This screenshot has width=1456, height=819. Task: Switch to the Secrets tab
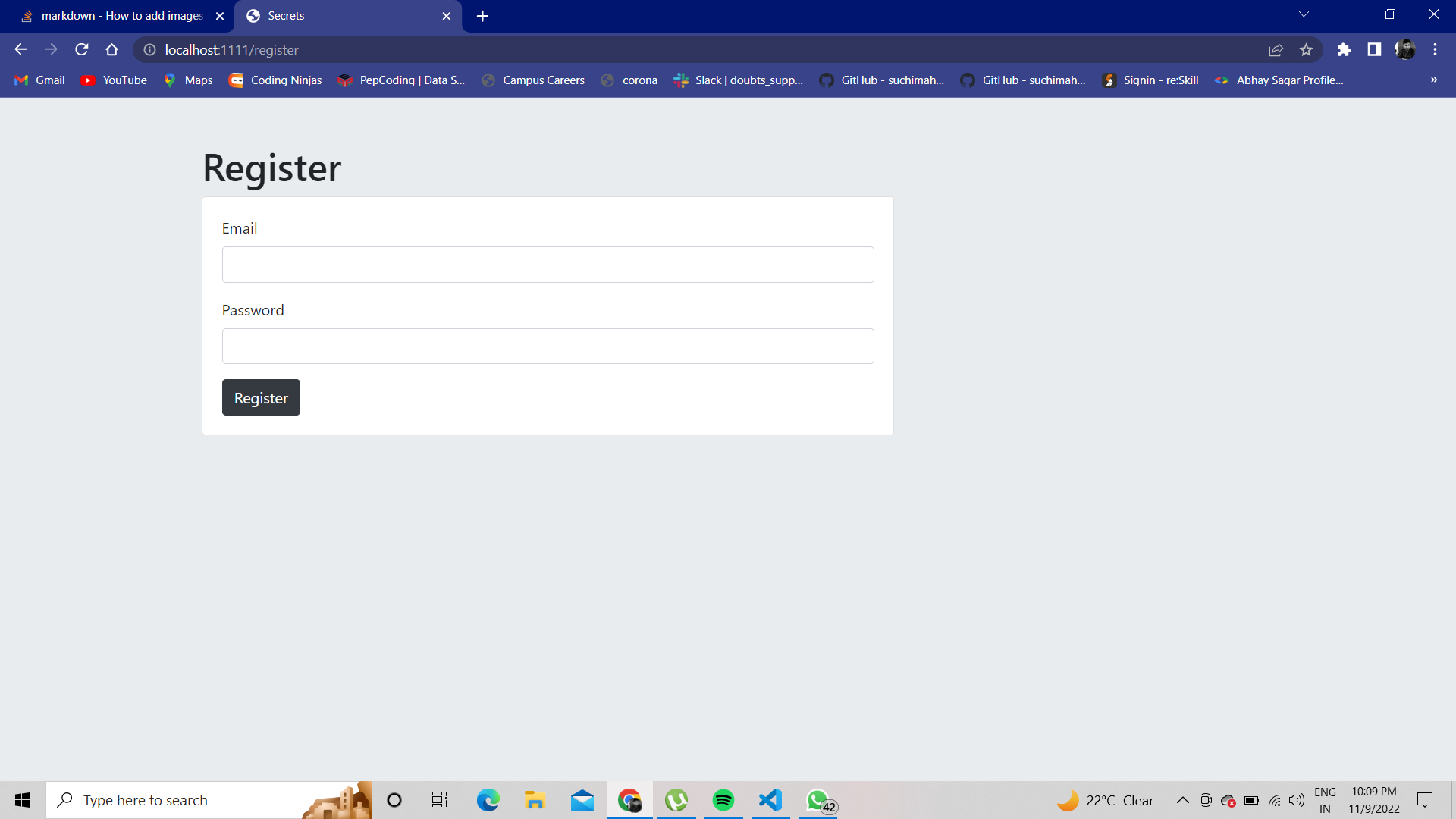pyautogui.click(x=348, y=16)
